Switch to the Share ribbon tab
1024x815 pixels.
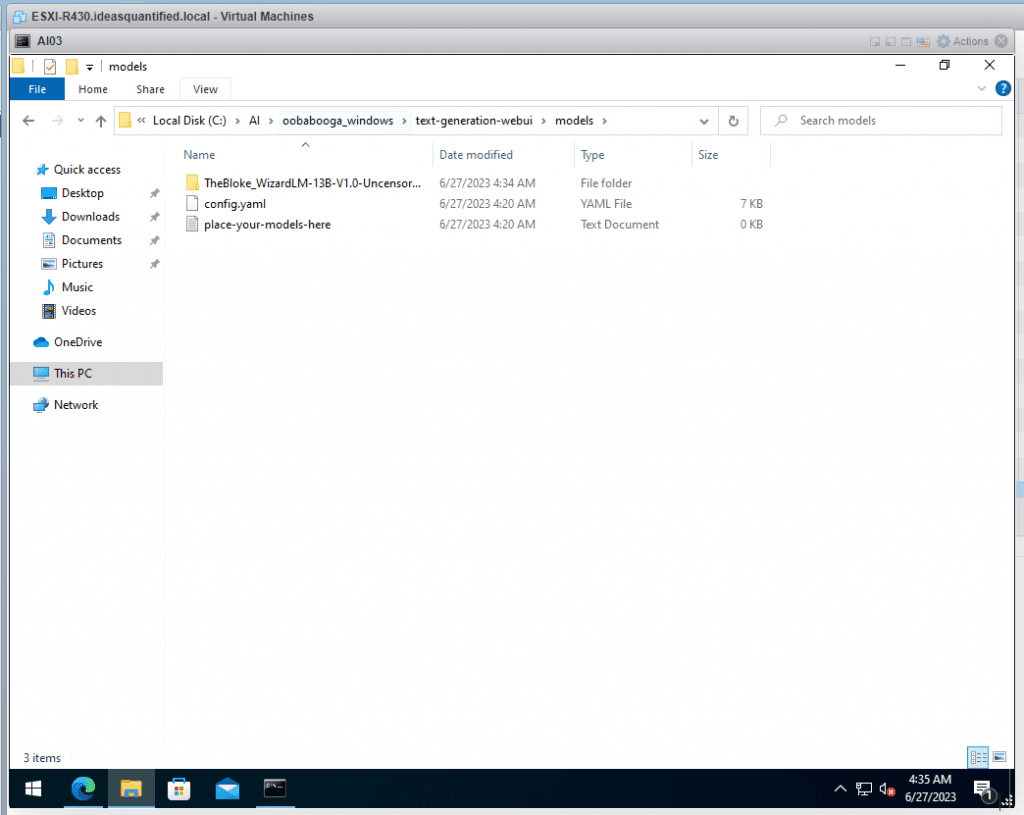(x=150, y=89)
